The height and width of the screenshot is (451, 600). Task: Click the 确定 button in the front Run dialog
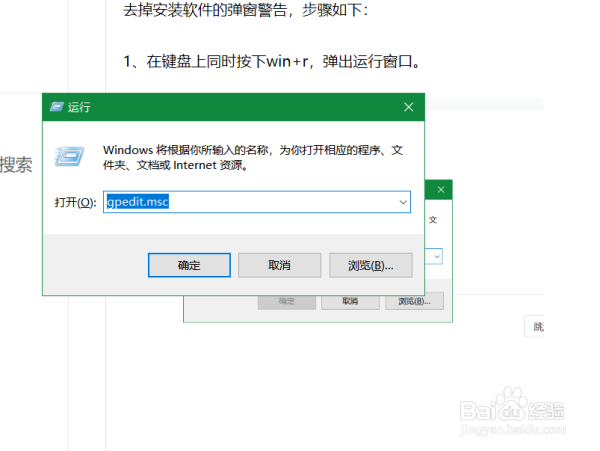[189, 265]
